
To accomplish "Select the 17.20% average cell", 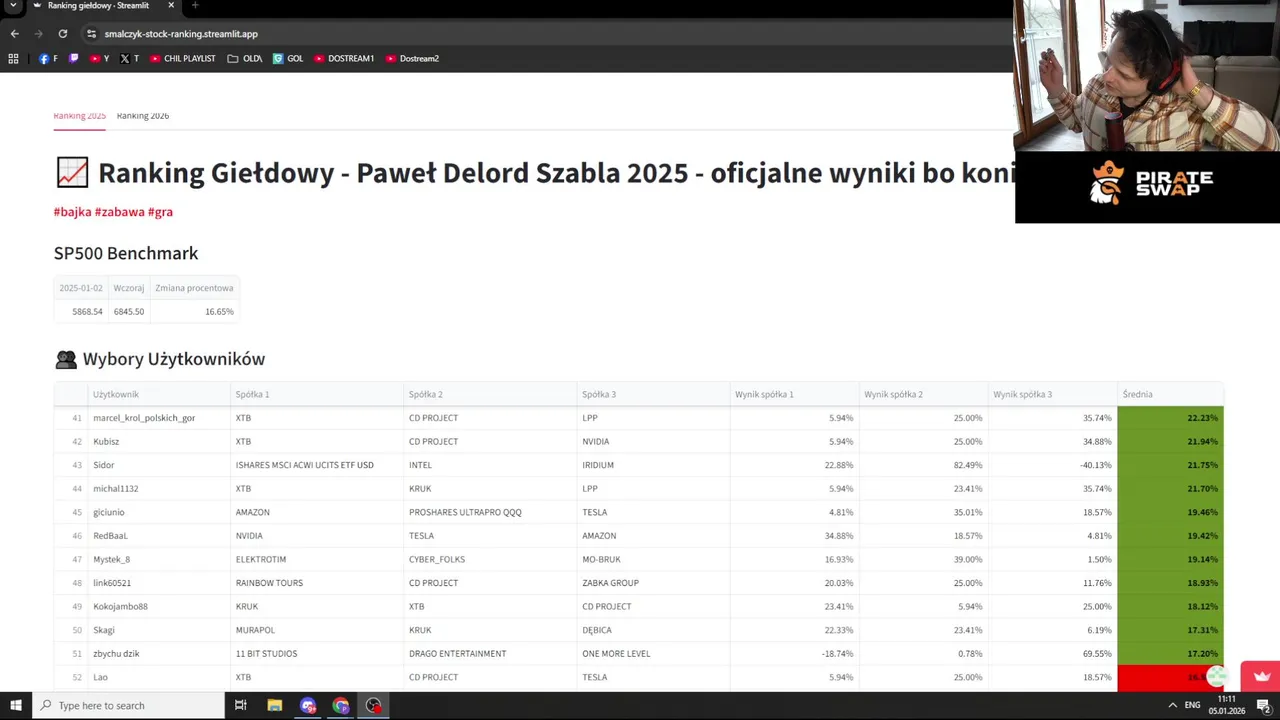I will coord(1170,654).
